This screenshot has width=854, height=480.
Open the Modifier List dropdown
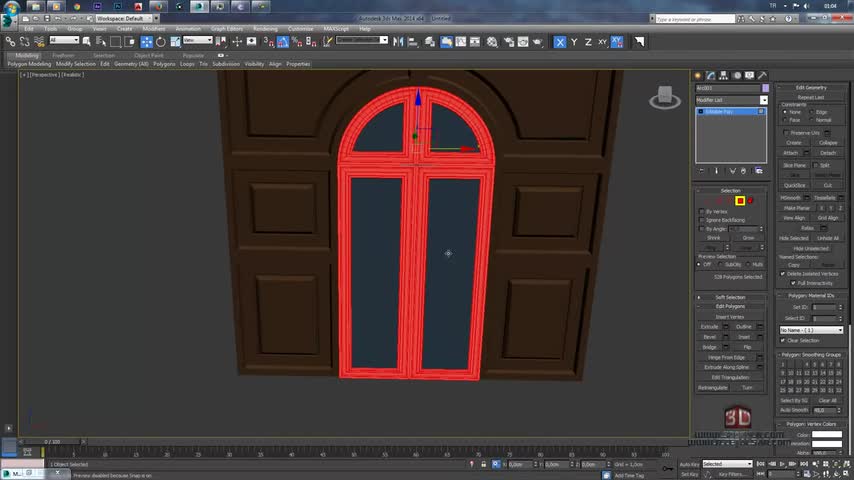tap(763, 100)
